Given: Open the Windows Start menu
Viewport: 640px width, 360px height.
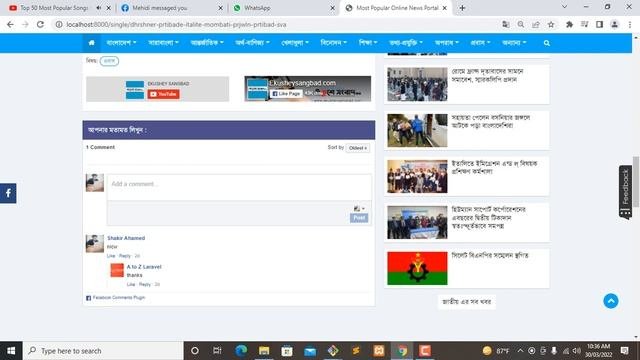Looking at the screenshot, I should pos(11,351).
